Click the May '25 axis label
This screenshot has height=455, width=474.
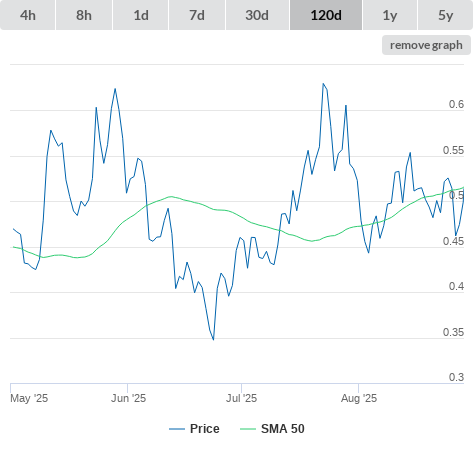pyautogui.click(x=29, y=398)
